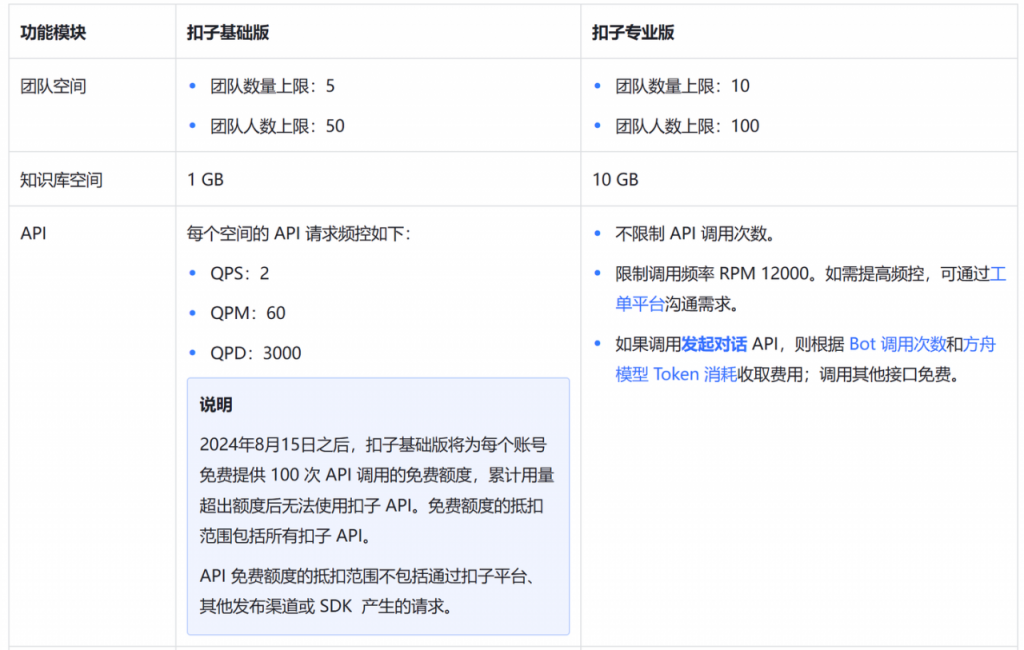This screenshot has width=1024, height=650.
Task: Select the 10 GB cell
Action: [x=614, y=179]
